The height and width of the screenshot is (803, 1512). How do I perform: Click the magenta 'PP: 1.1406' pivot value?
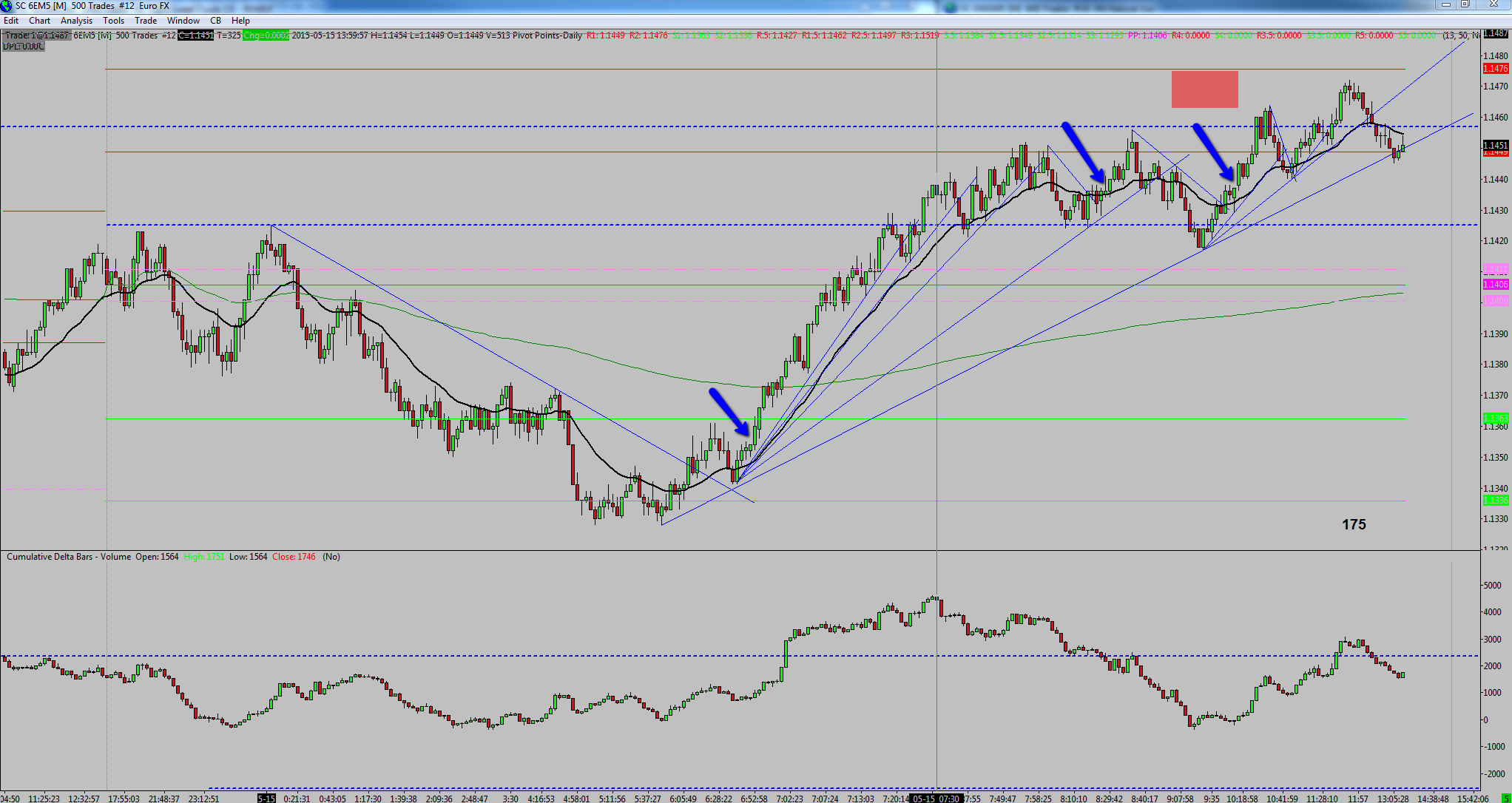point(1148,35)
